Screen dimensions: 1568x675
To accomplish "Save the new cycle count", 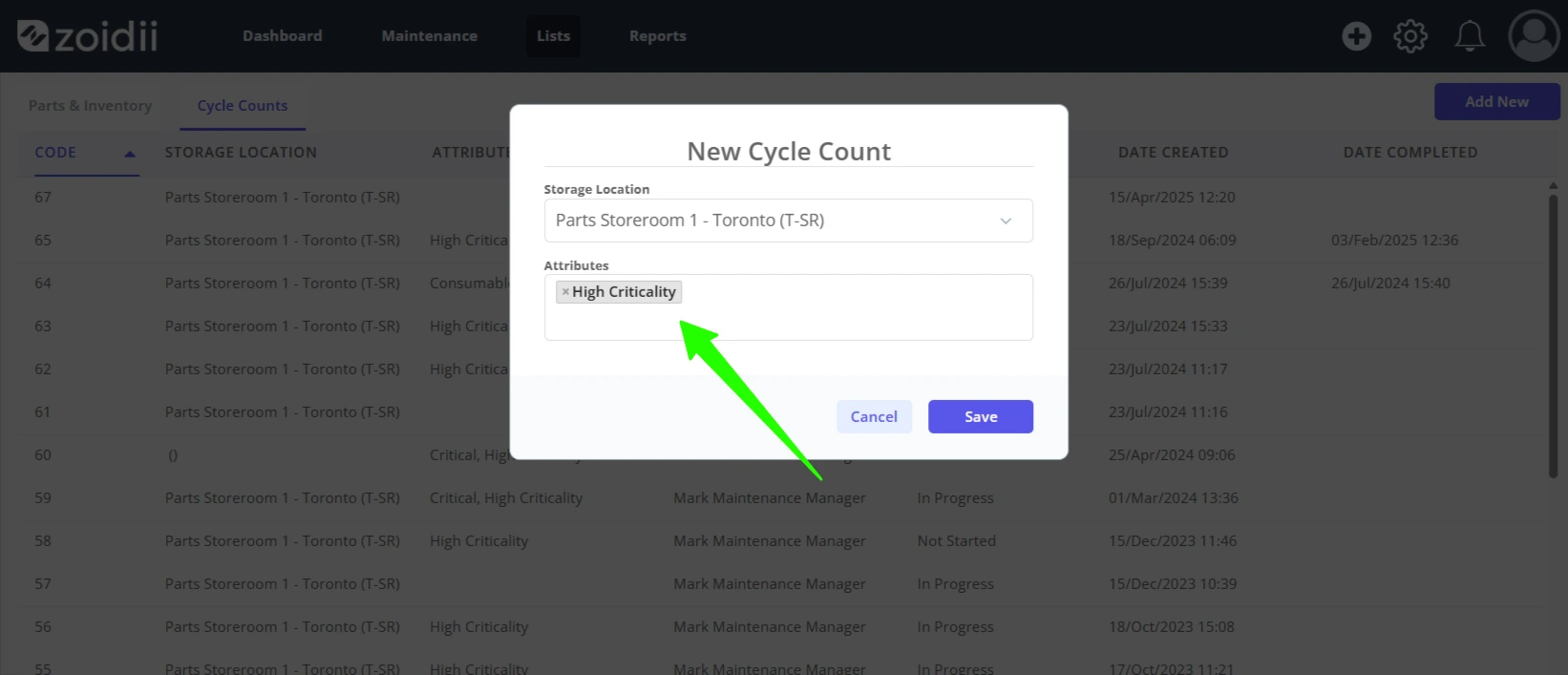I will 981,416.
